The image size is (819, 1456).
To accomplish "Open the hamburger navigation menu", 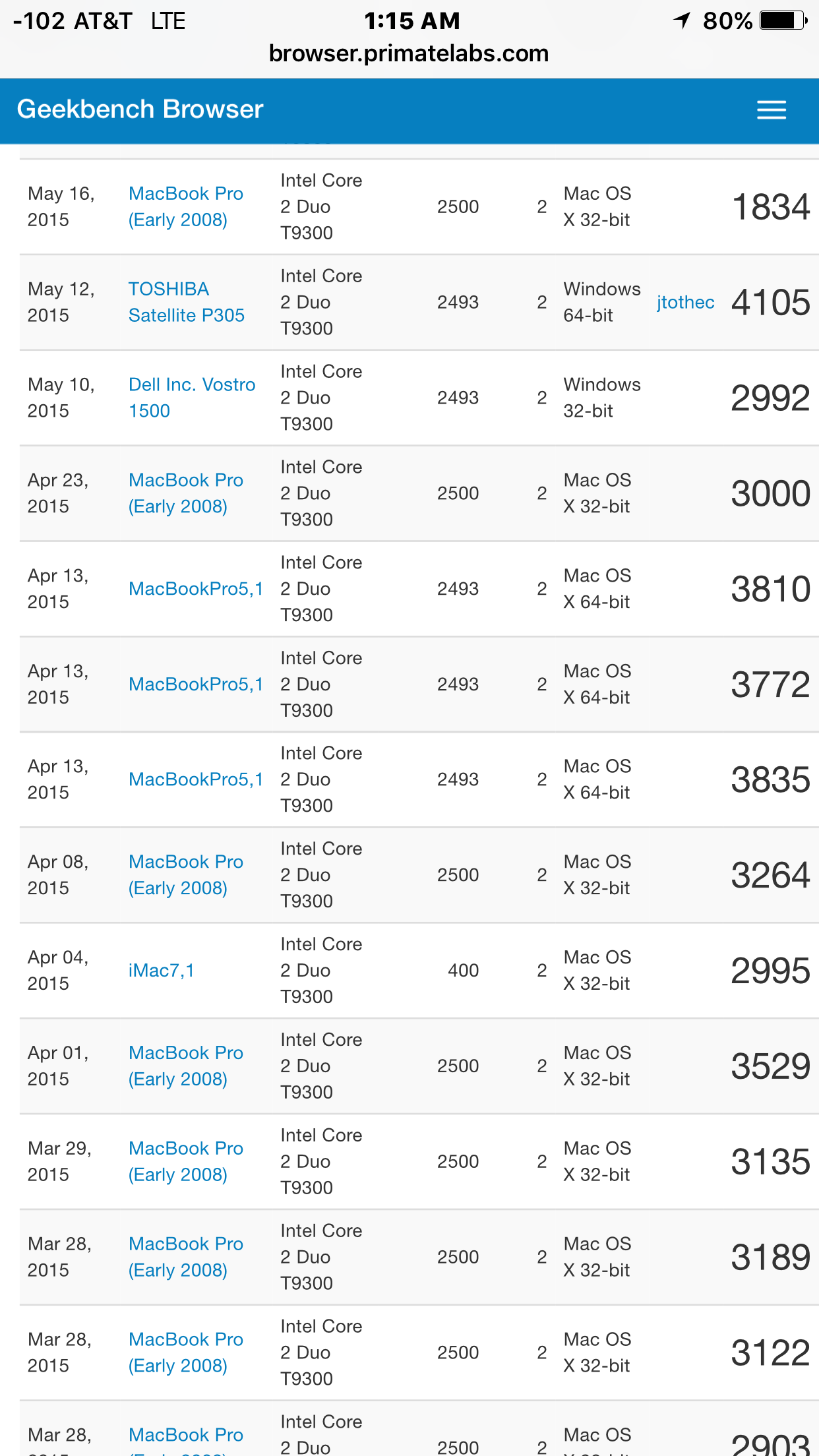I will 771,109.
